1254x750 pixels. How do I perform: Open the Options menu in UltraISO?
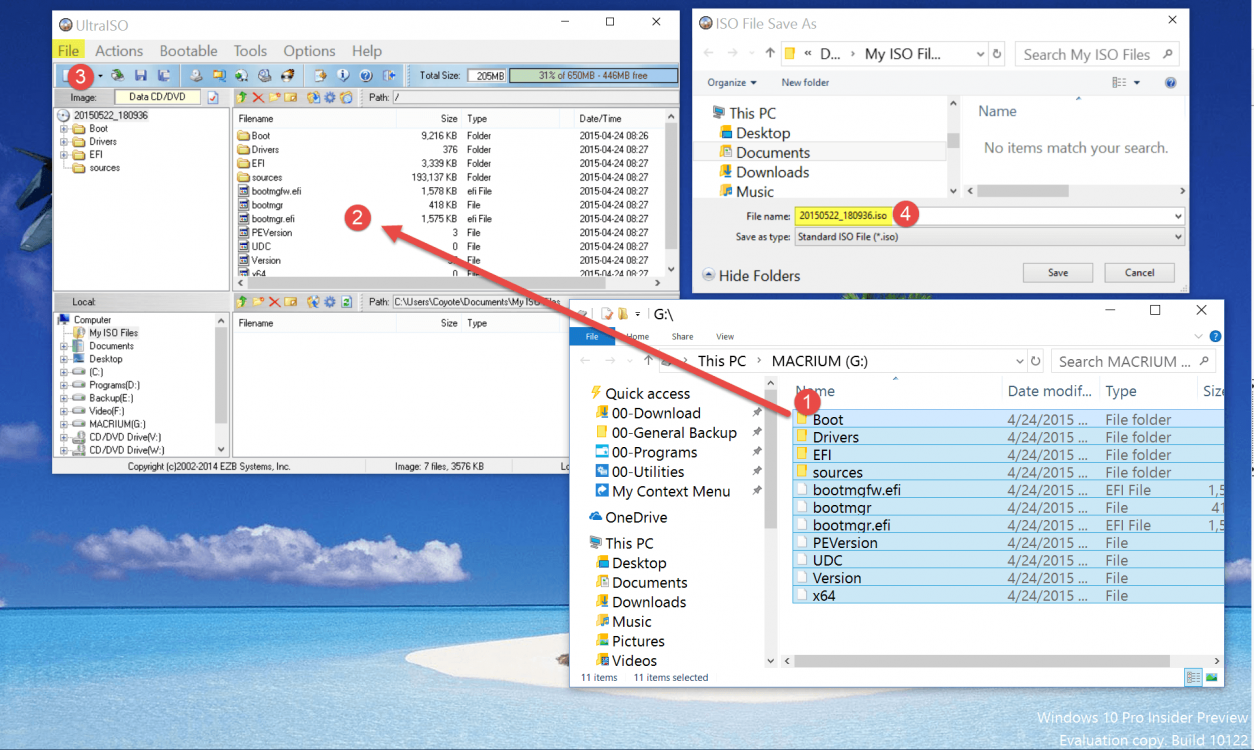click(x=309, y=51)
